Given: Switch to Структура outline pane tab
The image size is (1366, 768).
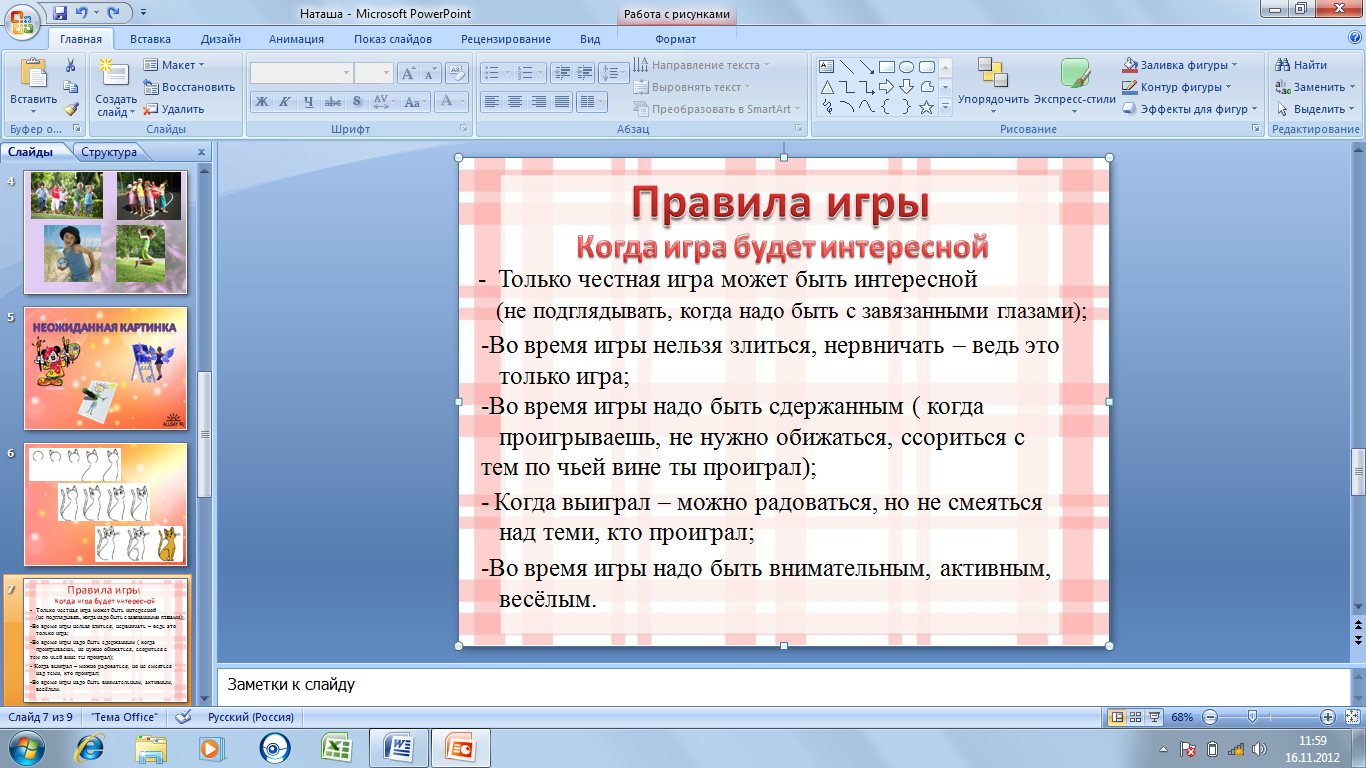Looking at the screenshot, I should [x=109, y=152].
